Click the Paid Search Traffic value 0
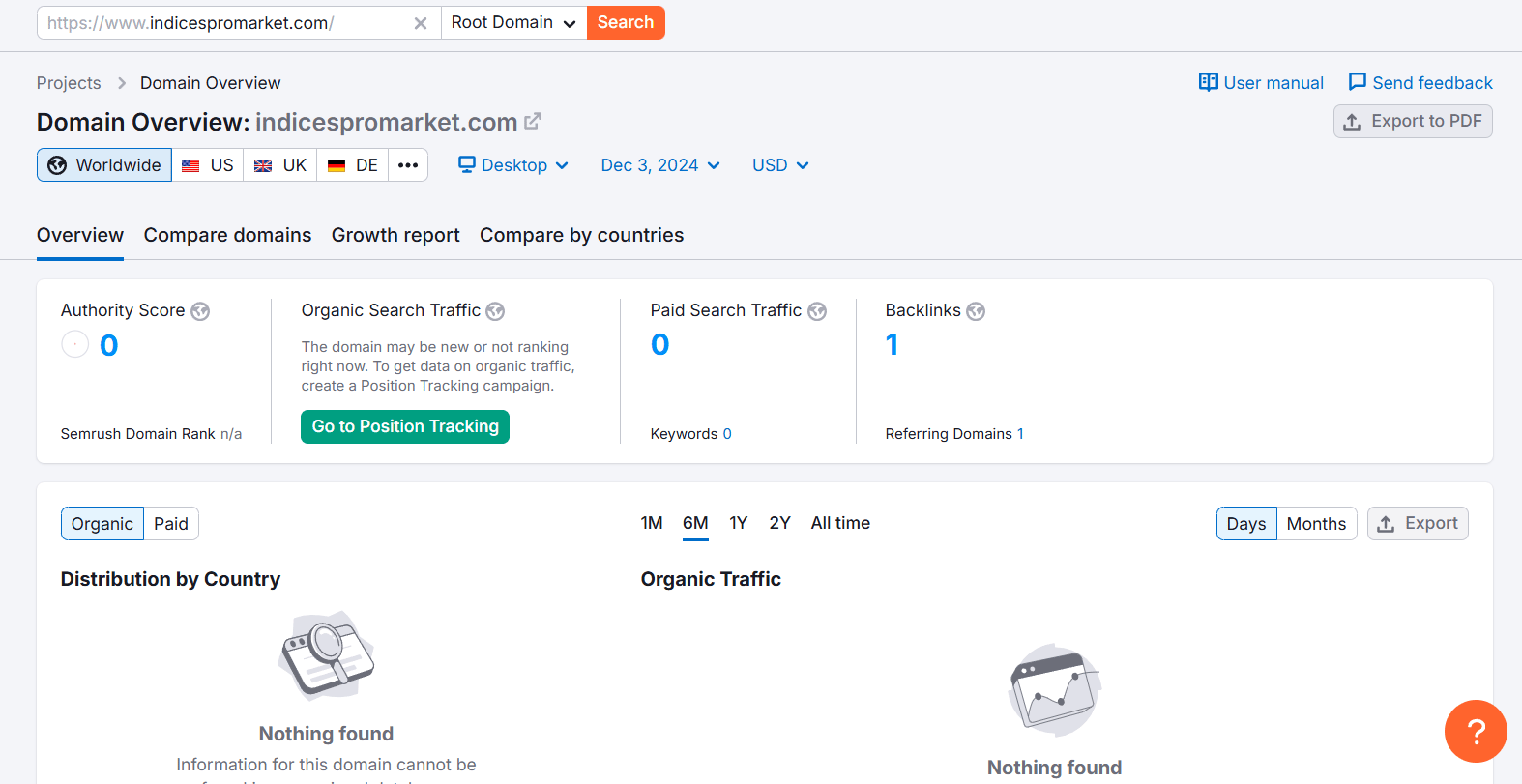This screenshot has width=1522, height=784. 660,344
